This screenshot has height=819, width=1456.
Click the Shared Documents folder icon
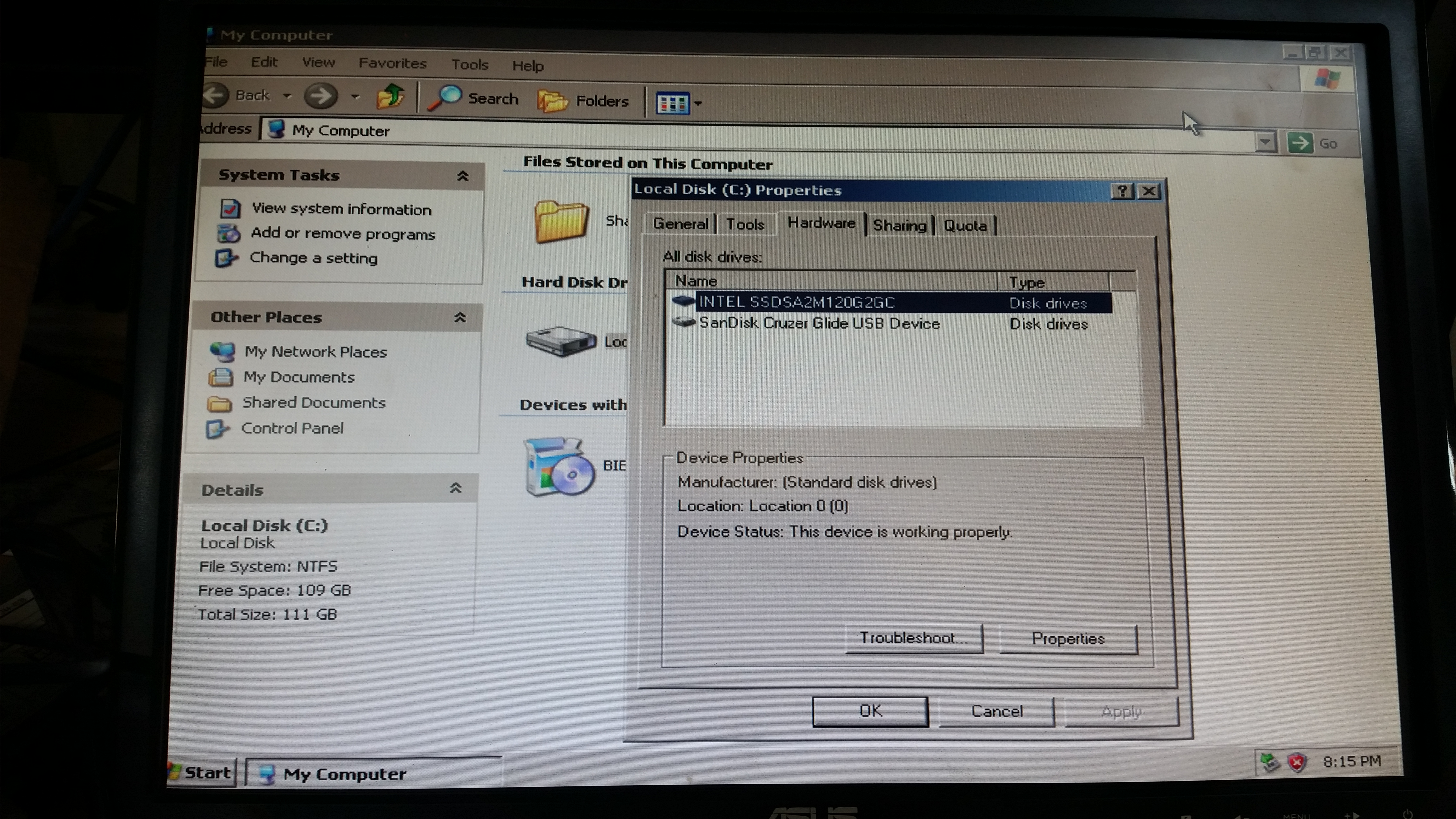pos(561,221)
